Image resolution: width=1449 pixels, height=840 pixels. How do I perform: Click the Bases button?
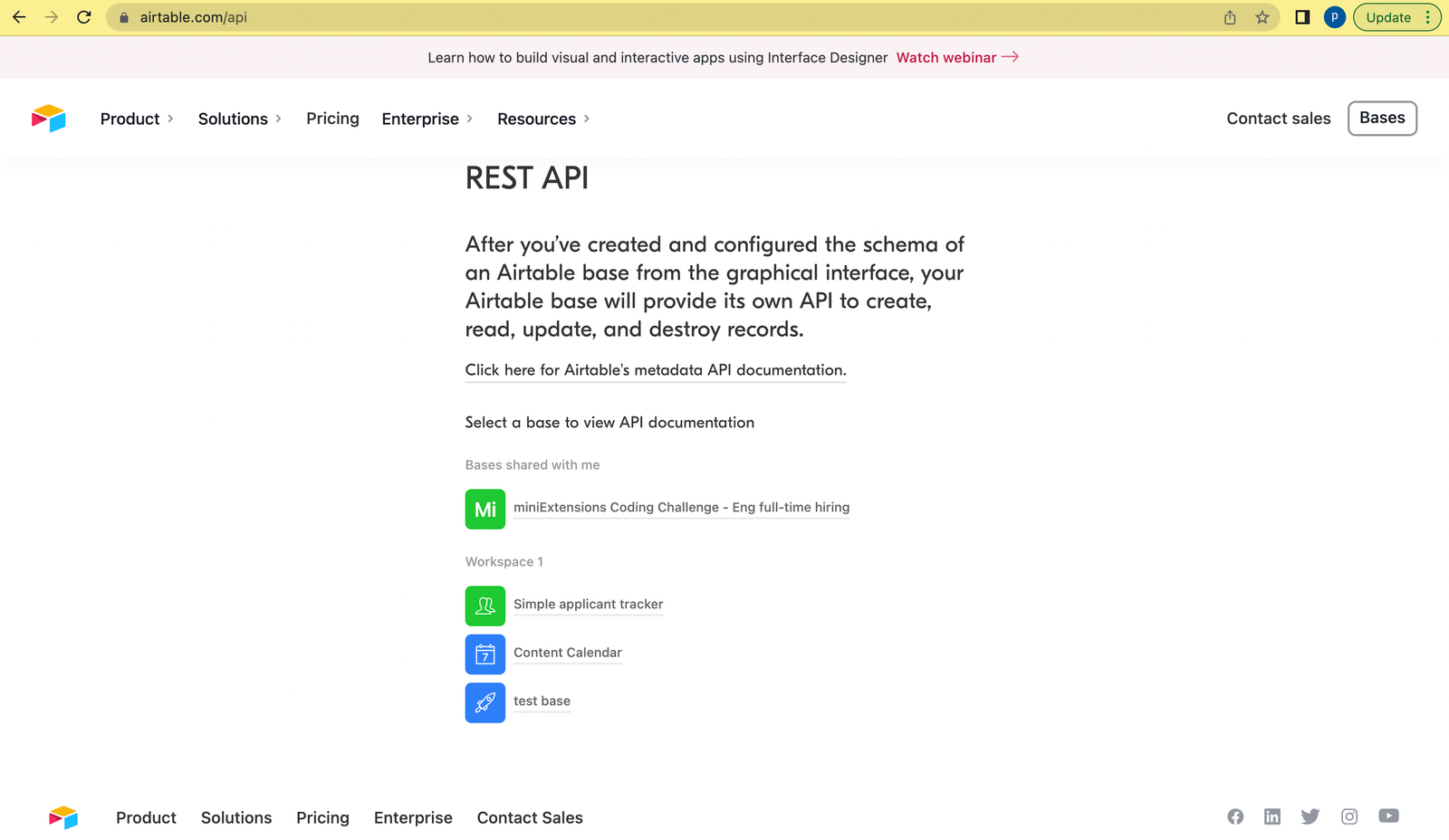tap(1382, 119)
